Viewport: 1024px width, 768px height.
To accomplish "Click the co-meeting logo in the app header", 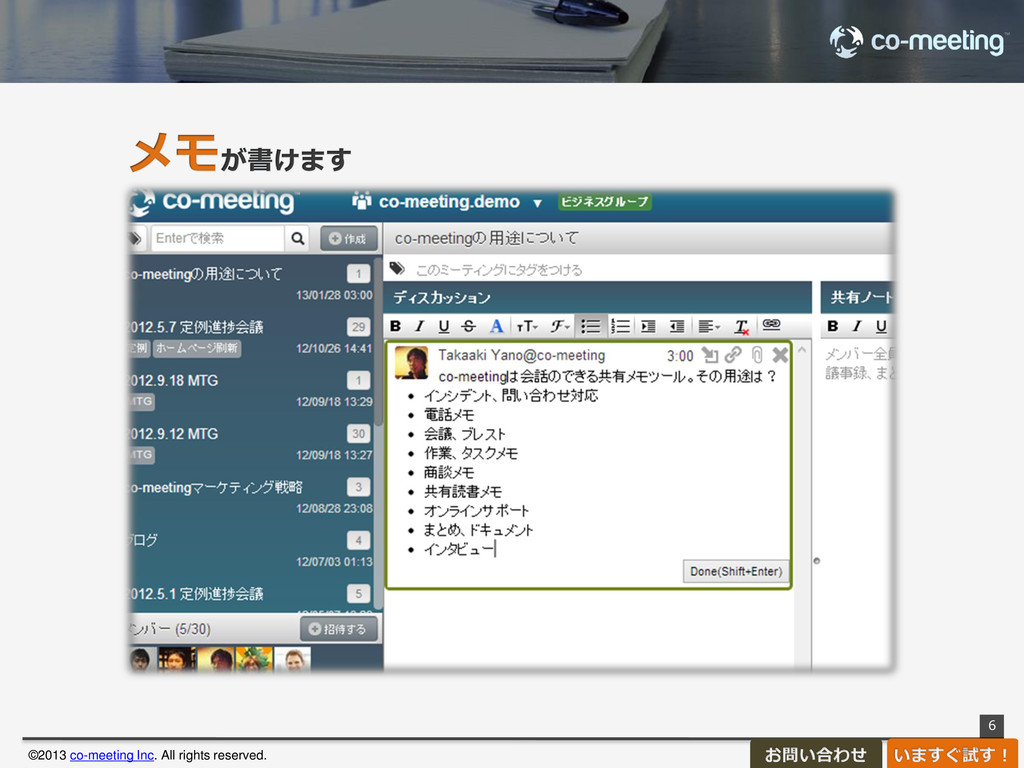I will coord(214,202).
